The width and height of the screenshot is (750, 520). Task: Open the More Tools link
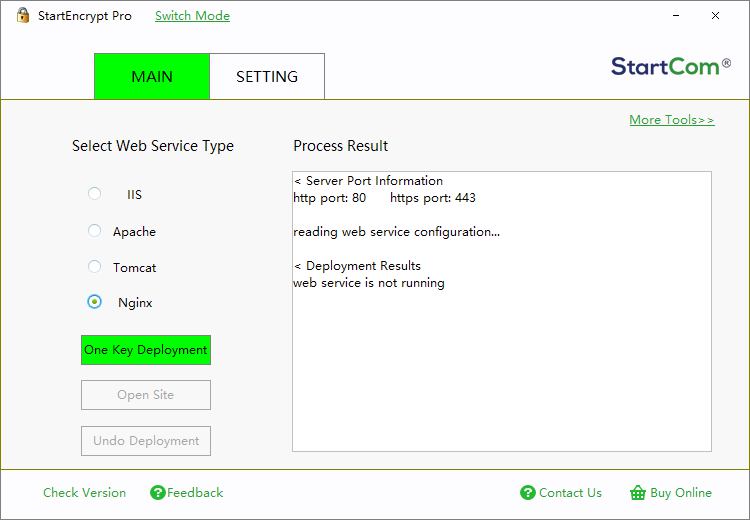(672, 120)
